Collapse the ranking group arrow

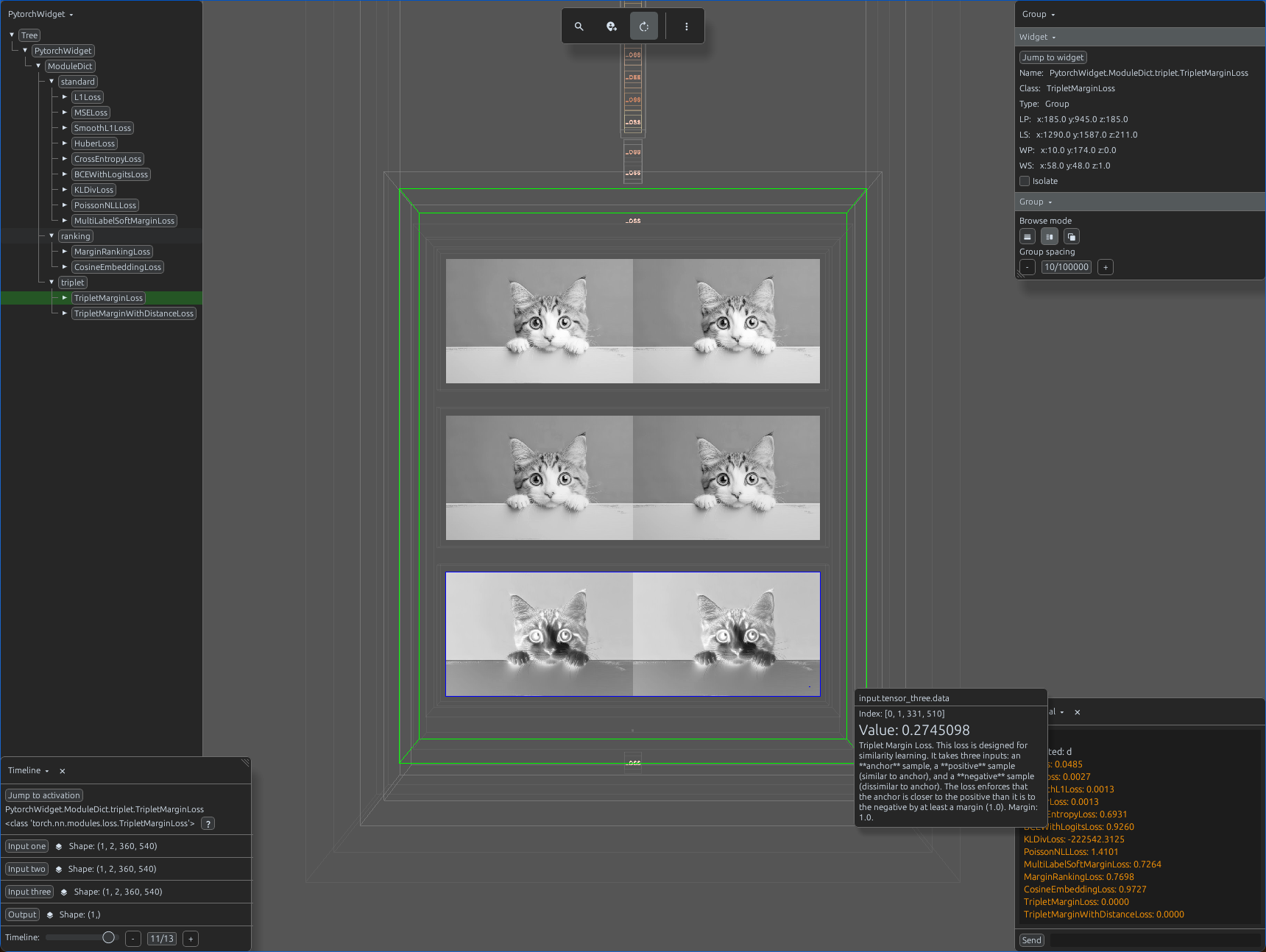[52, 235]
